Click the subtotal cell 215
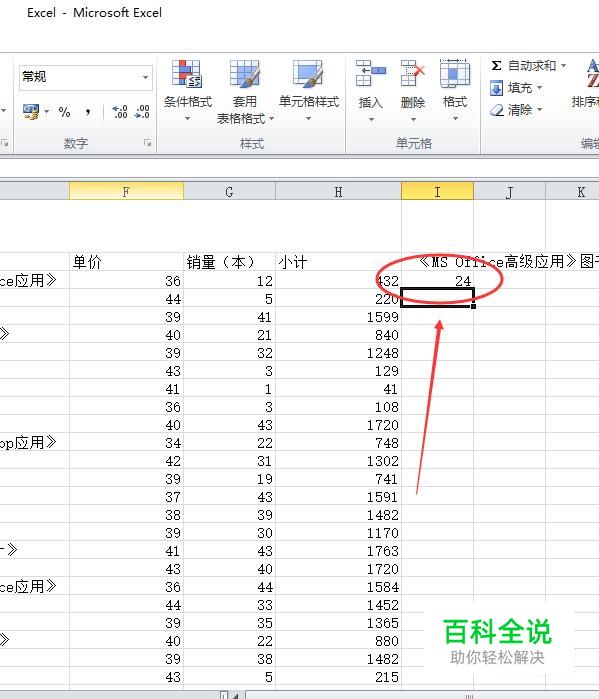 338,677
